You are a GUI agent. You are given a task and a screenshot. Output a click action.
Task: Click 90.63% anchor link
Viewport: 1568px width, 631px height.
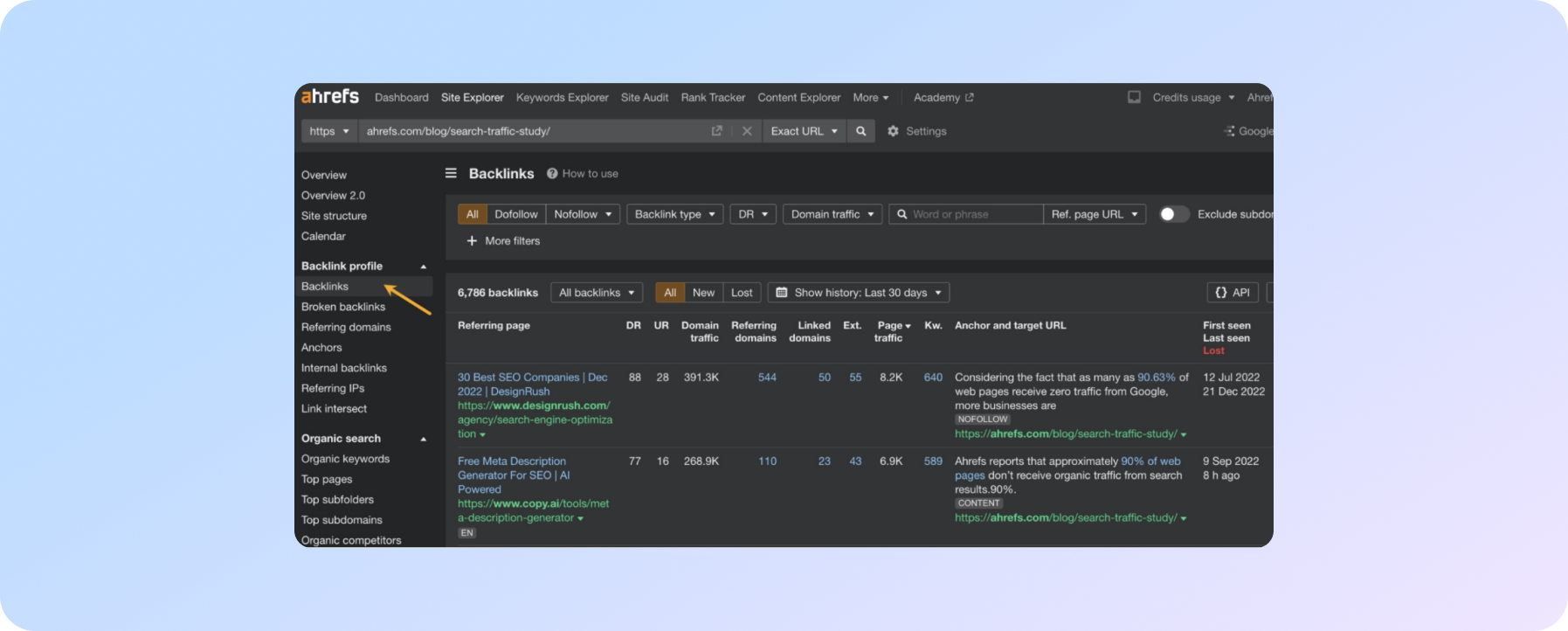point(1157,378)
